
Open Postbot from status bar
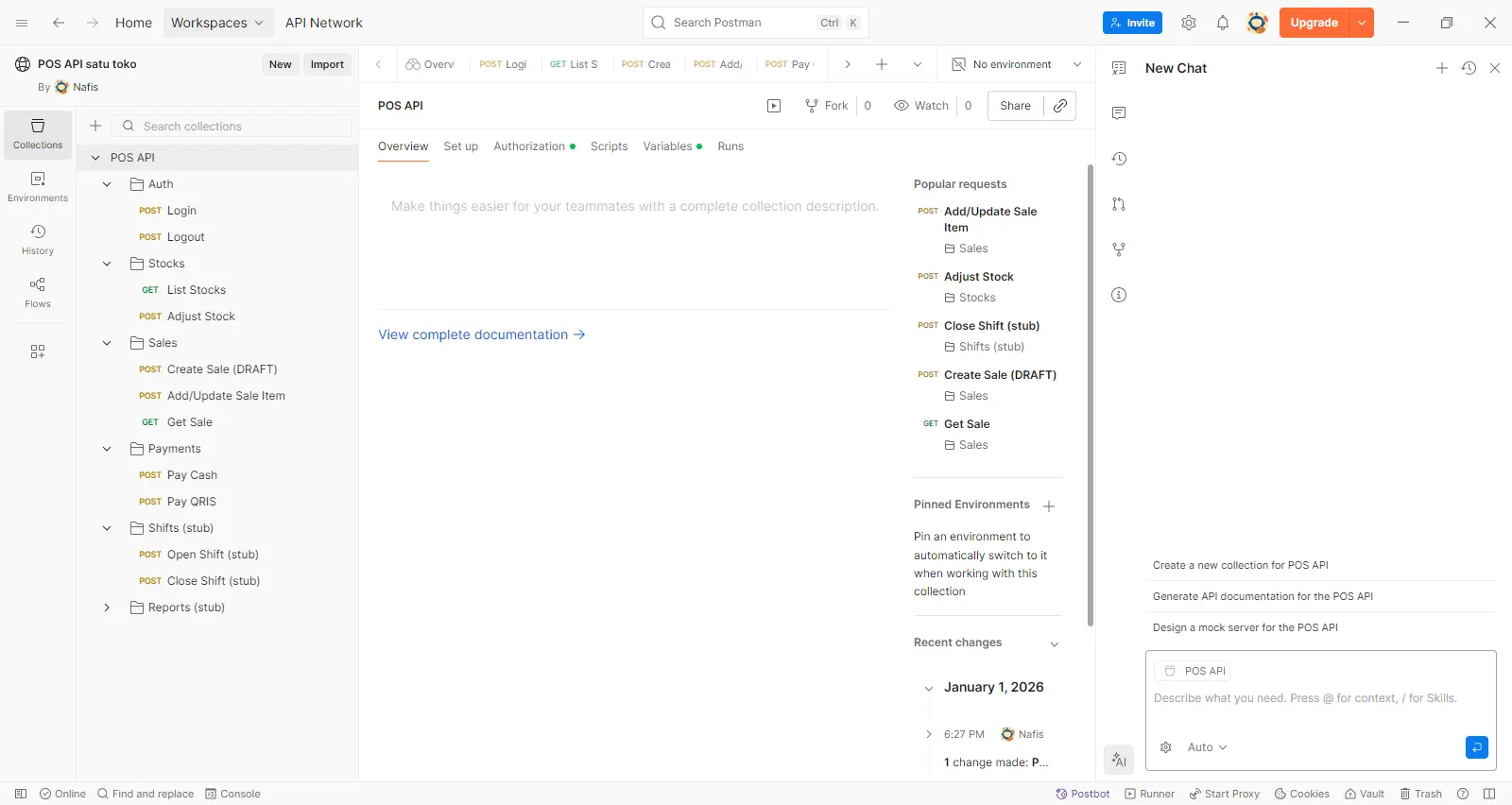click(1082, 794)
